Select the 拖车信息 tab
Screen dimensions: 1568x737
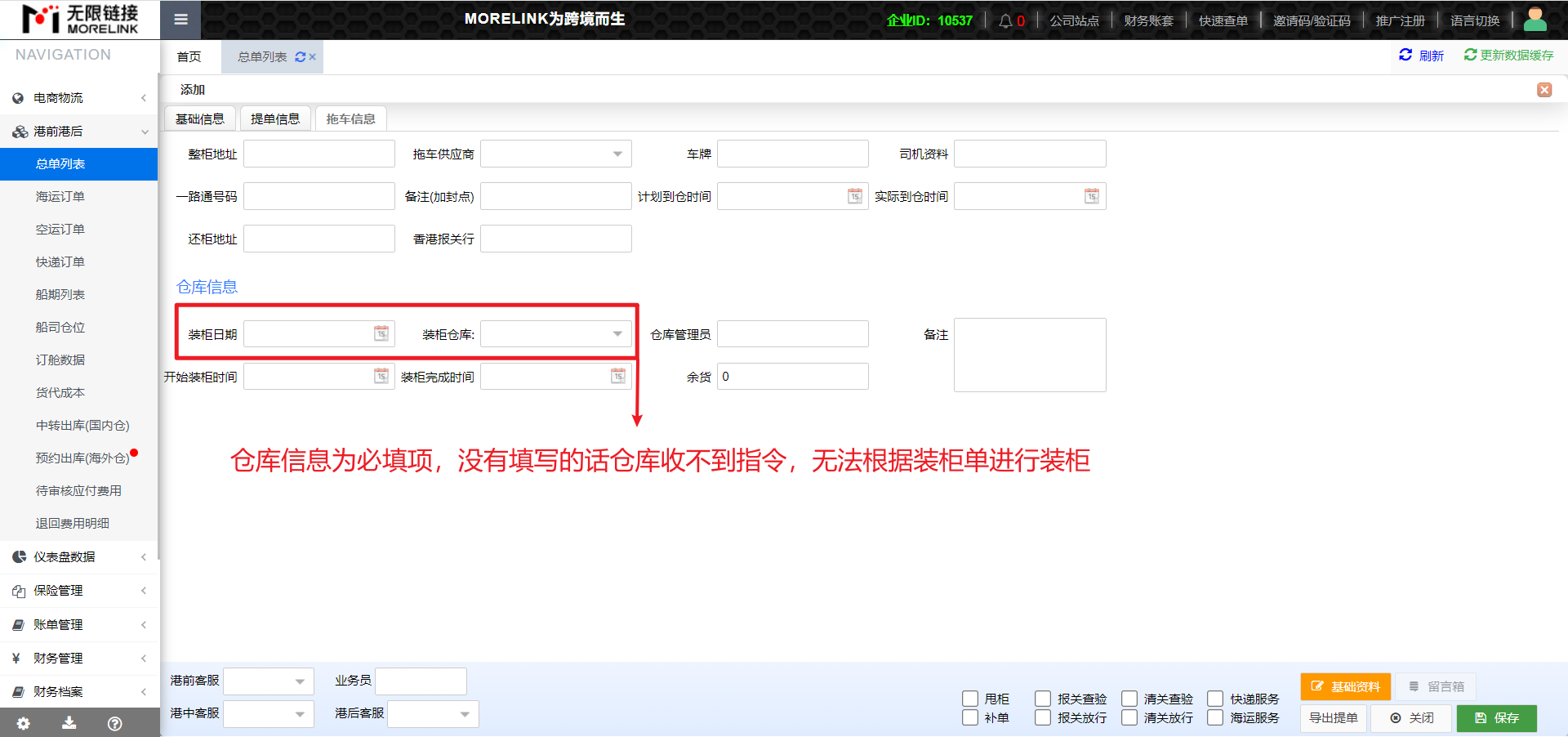point(350,119)
